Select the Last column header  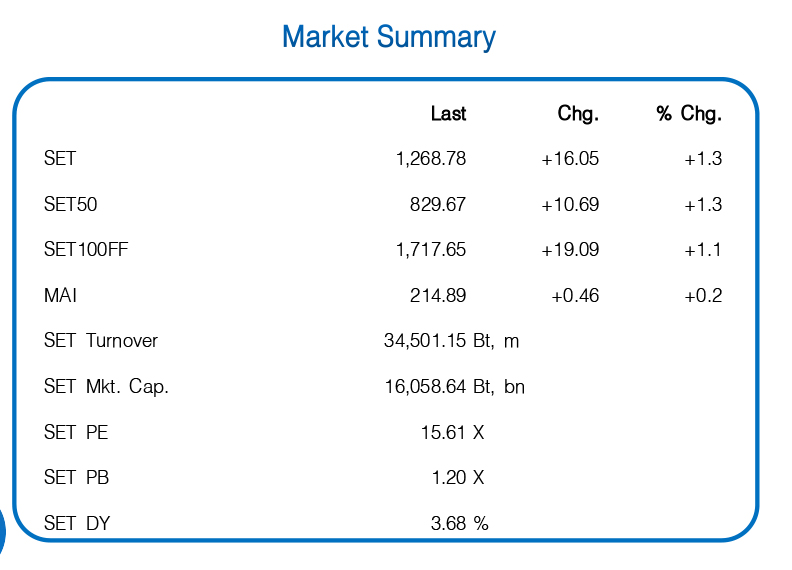click(448, 114)
